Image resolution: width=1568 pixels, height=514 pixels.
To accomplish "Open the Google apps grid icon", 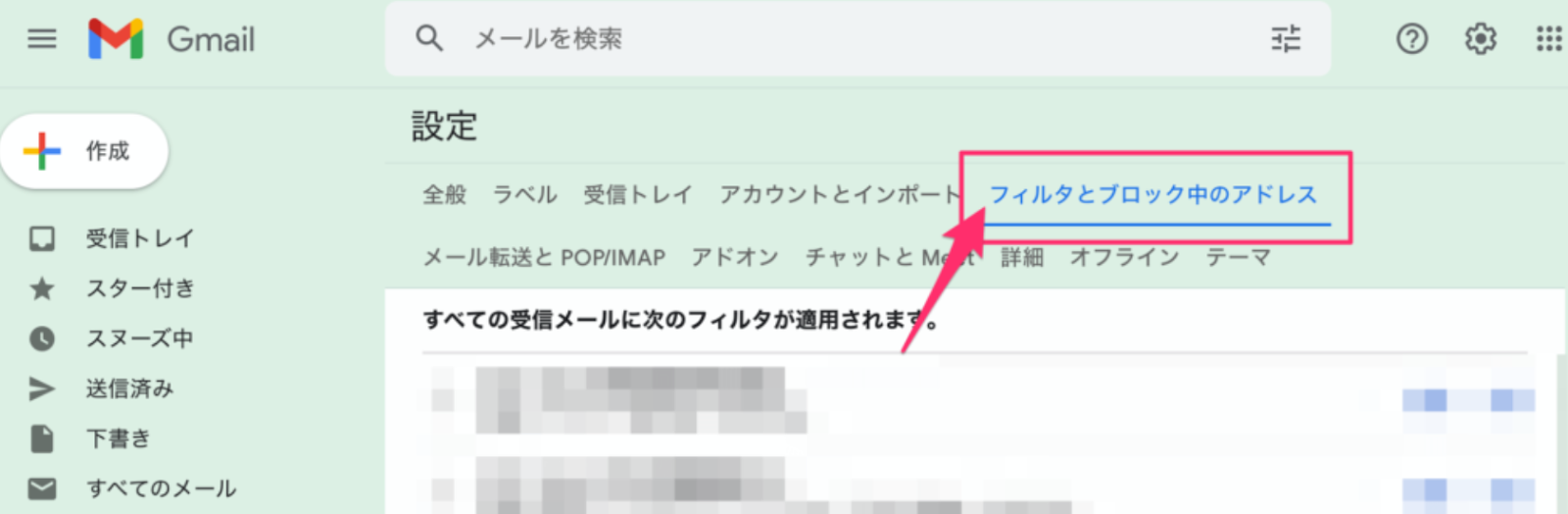I will pos(1548,39).
